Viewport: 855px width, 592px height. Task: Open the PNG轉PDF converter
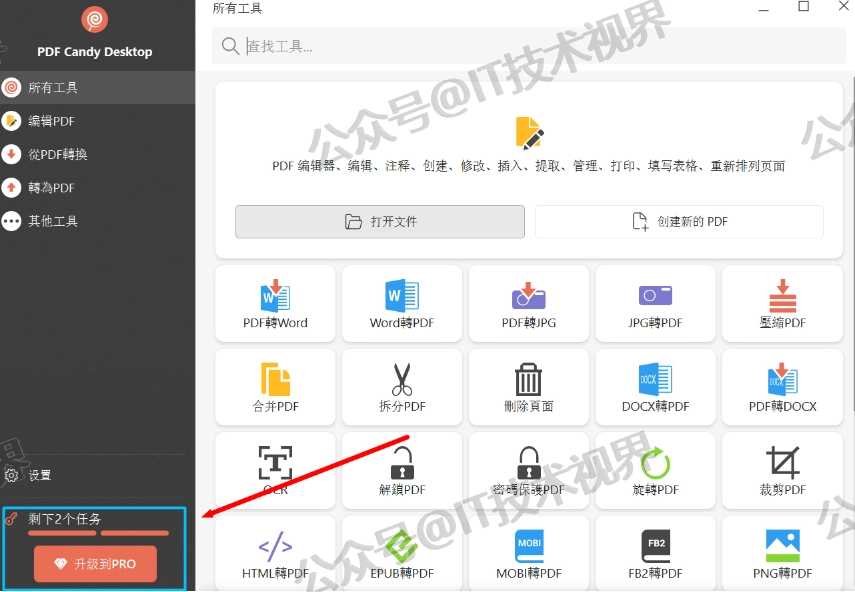point(782,554)
